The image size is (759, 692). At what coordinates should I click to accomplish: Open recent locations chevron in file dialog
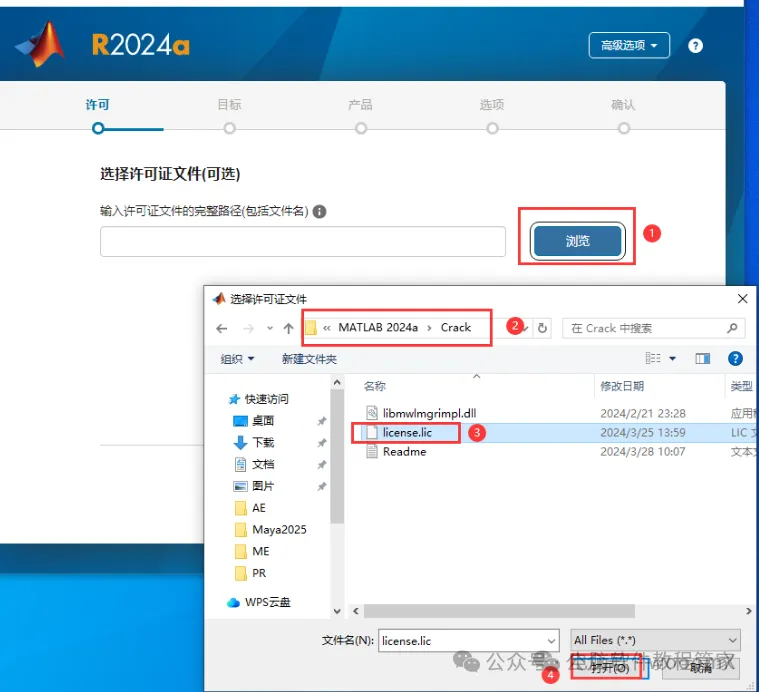tap(270, 329)
